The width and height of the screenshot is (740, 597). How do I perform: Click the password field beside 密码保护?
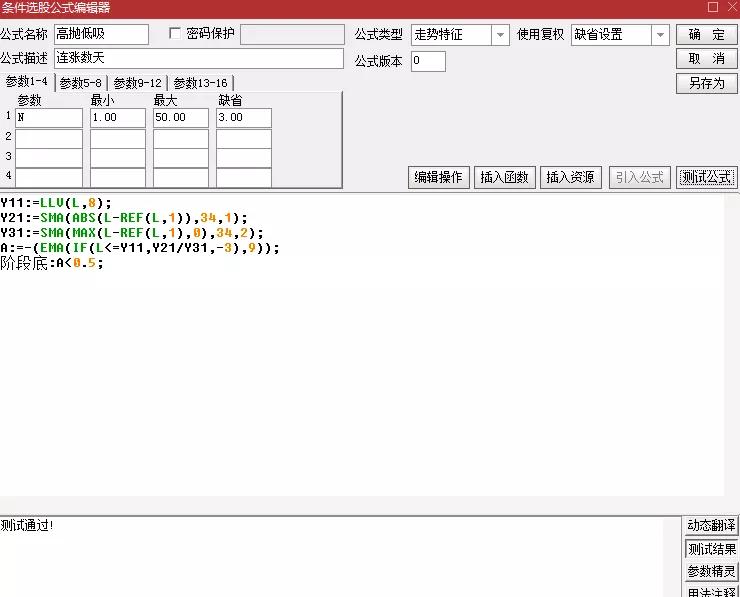click(292, 34)
